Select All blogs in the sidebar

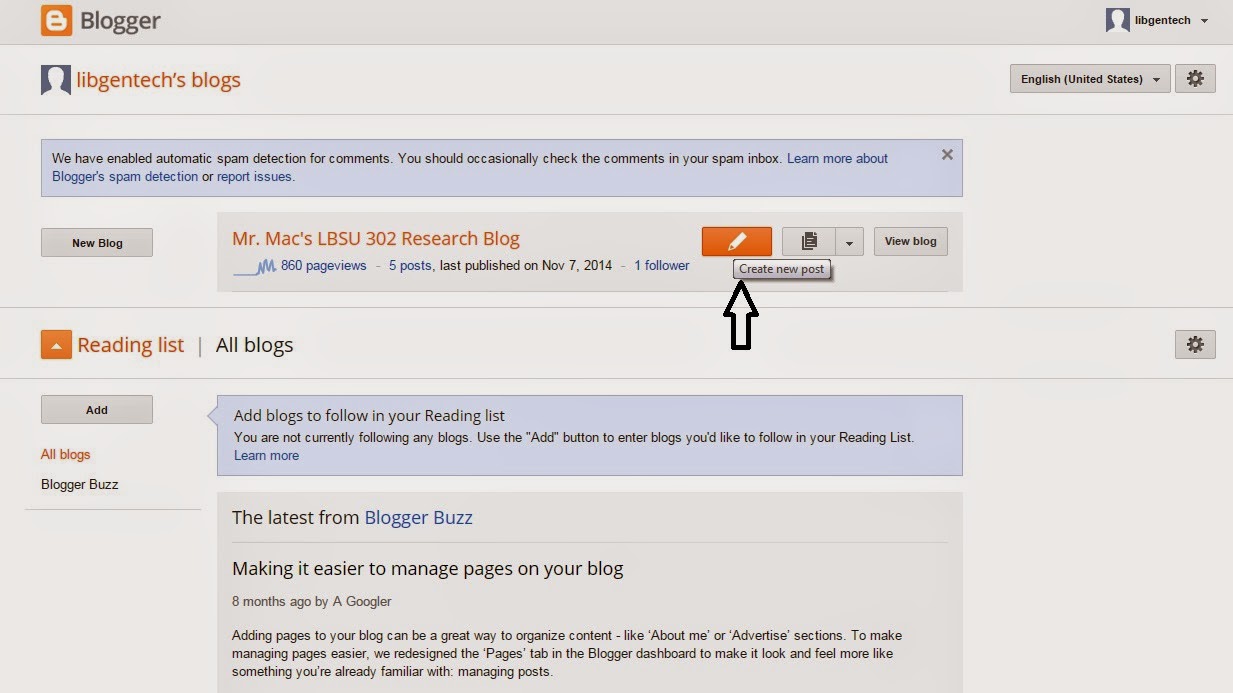(x=66, y=454)
